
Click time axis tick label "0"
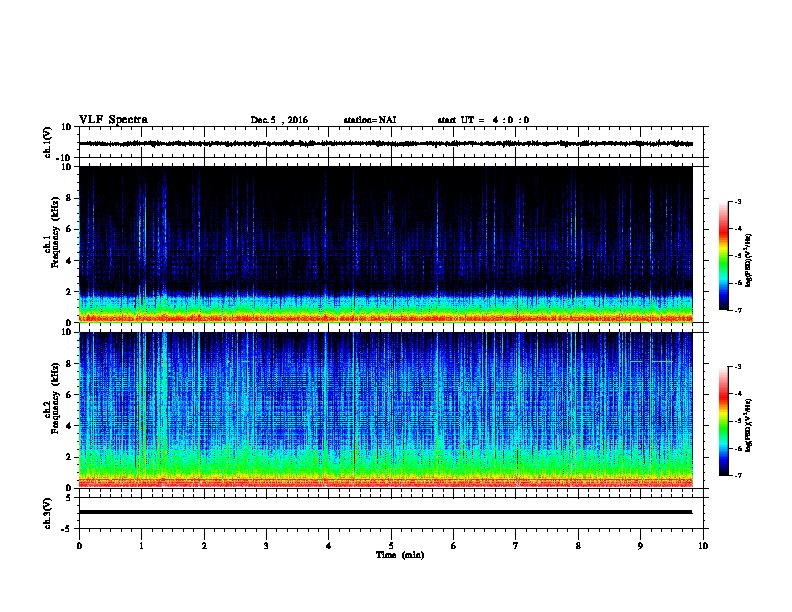79,546
